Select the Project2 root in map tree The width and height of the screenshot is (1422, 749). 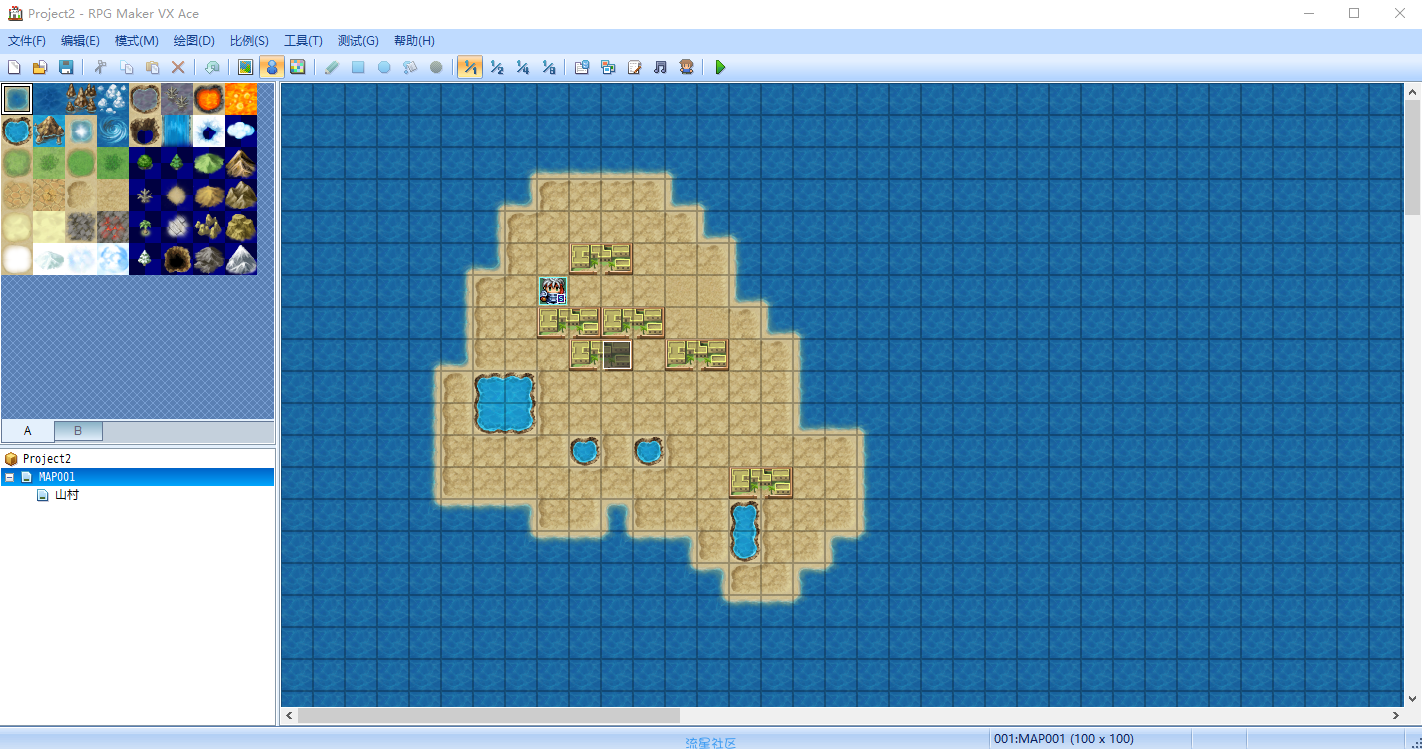tap(47, 459)
